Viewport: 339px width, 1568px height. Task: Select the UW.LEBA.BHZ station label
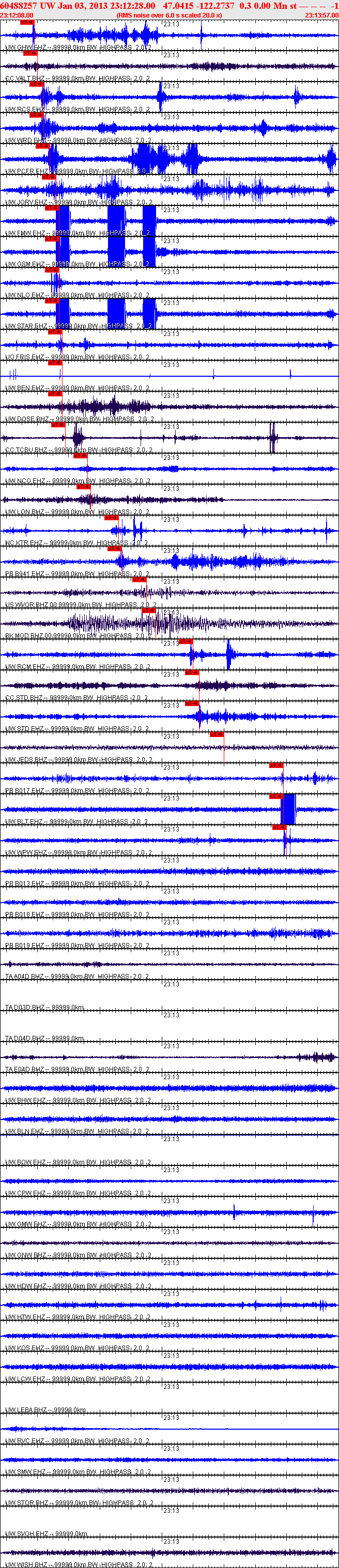(45, 1411)
